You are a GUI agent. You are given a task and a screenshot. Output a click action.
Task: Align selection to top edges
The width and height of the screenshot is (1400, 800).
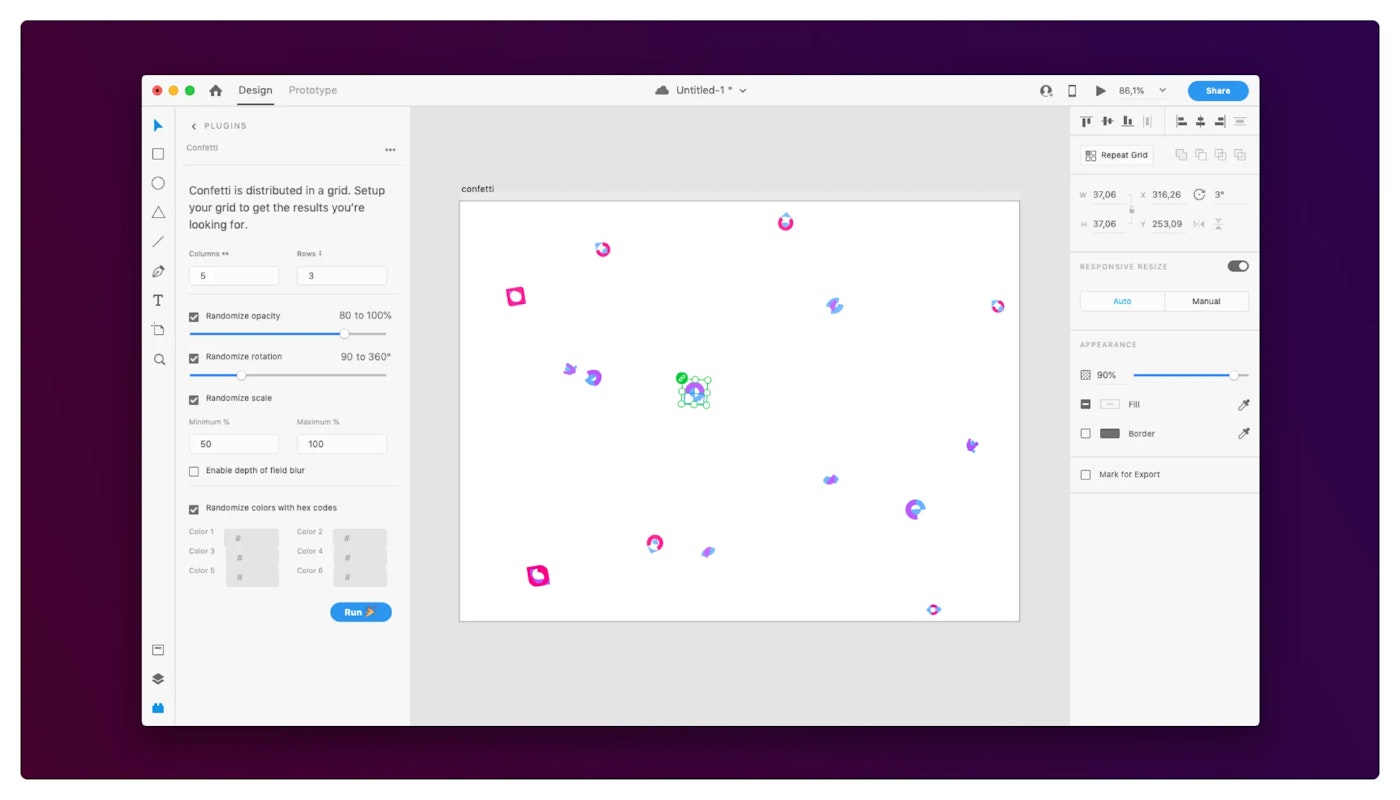click(1087, 121)
